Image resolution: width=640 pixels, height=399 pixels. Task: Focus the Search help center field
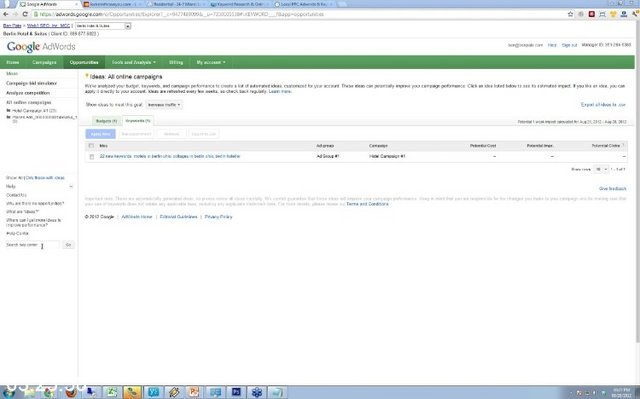click(x=32, y=245)
